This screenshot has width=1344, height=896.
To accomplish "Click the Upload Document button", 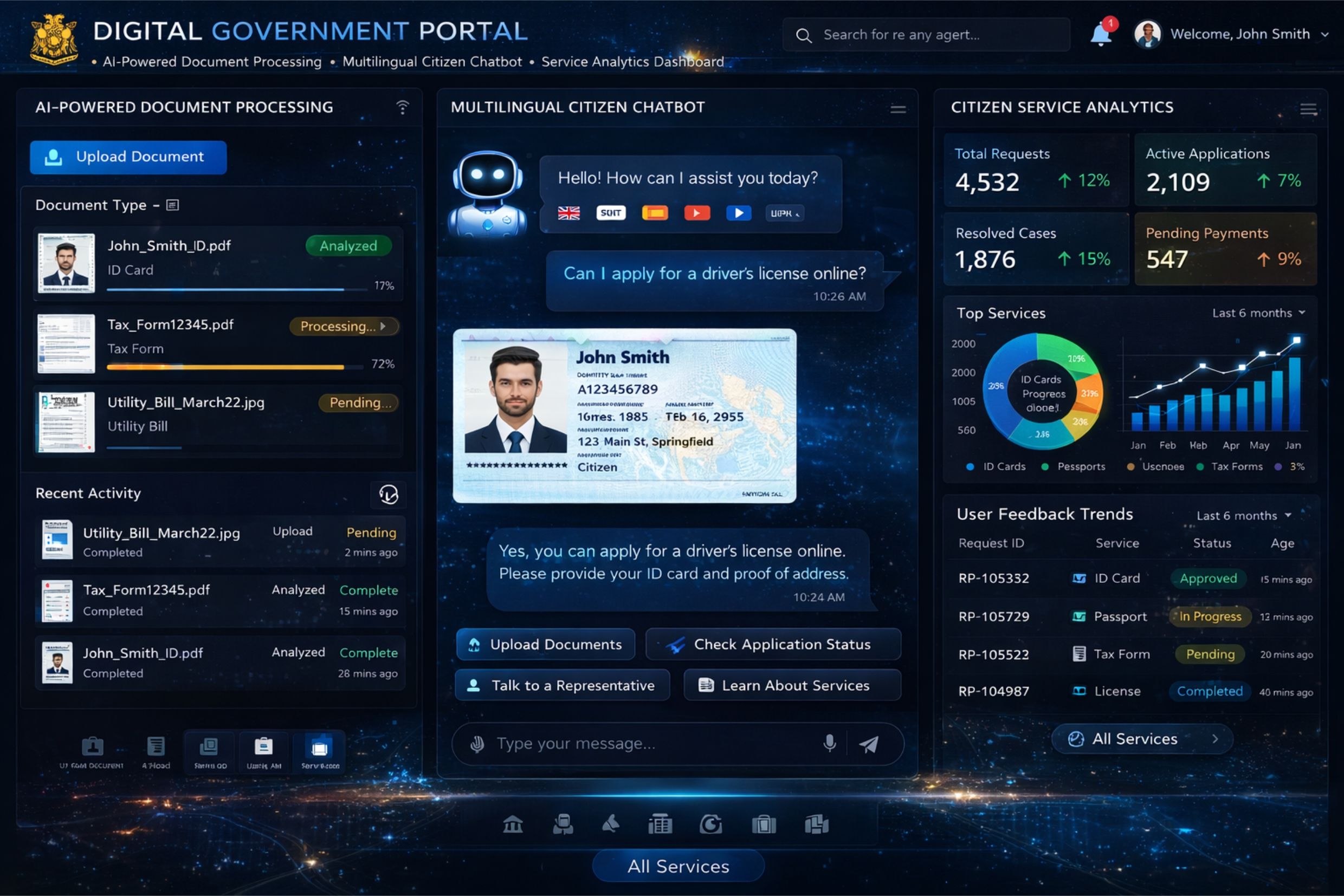I will pyautogui.click(x=128, y=157).
